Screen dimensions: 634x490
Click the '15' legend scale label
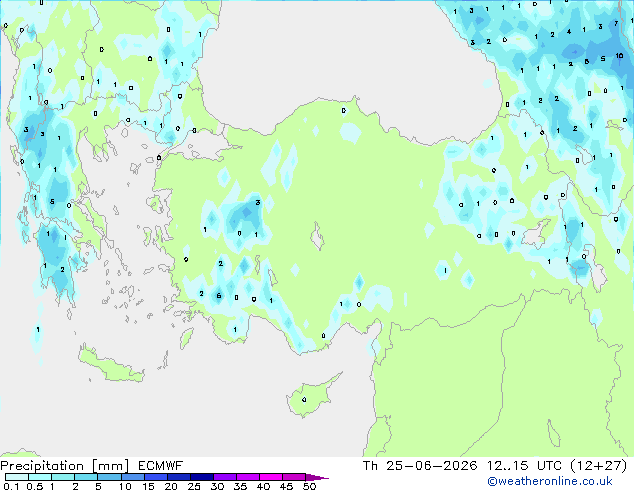point(148,486)
